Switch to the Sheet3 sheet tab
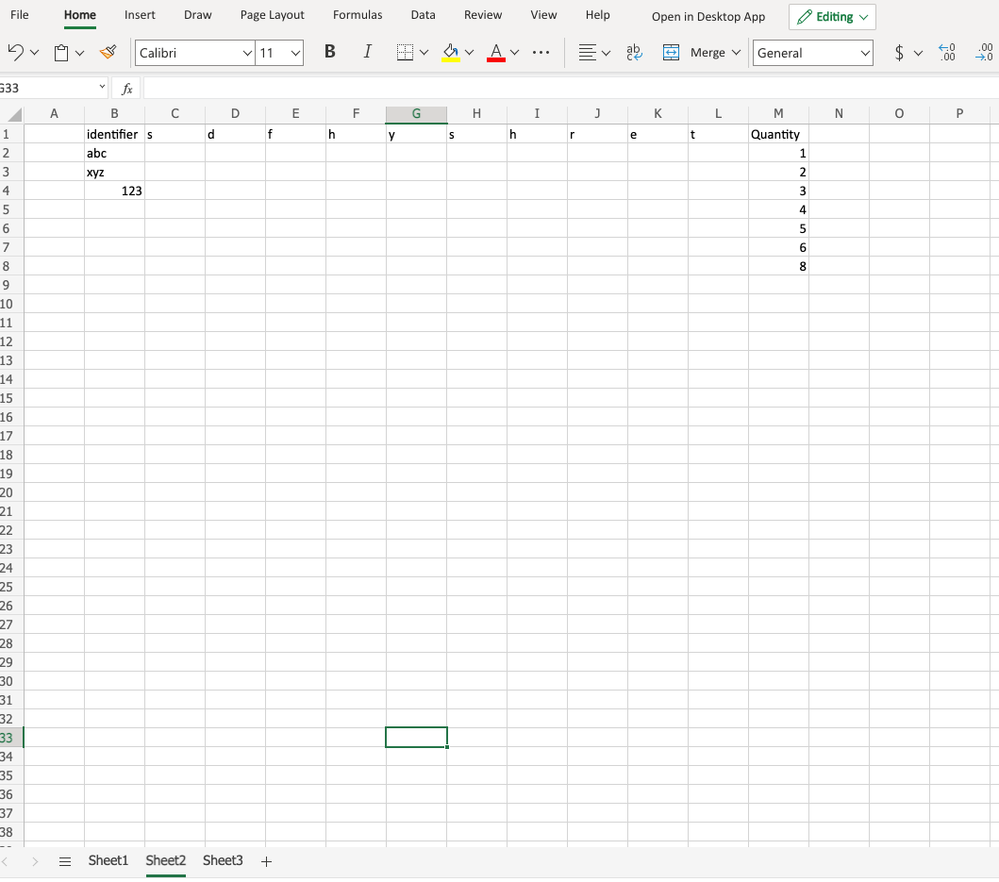The image size is (999, 882). coord(222,860)
